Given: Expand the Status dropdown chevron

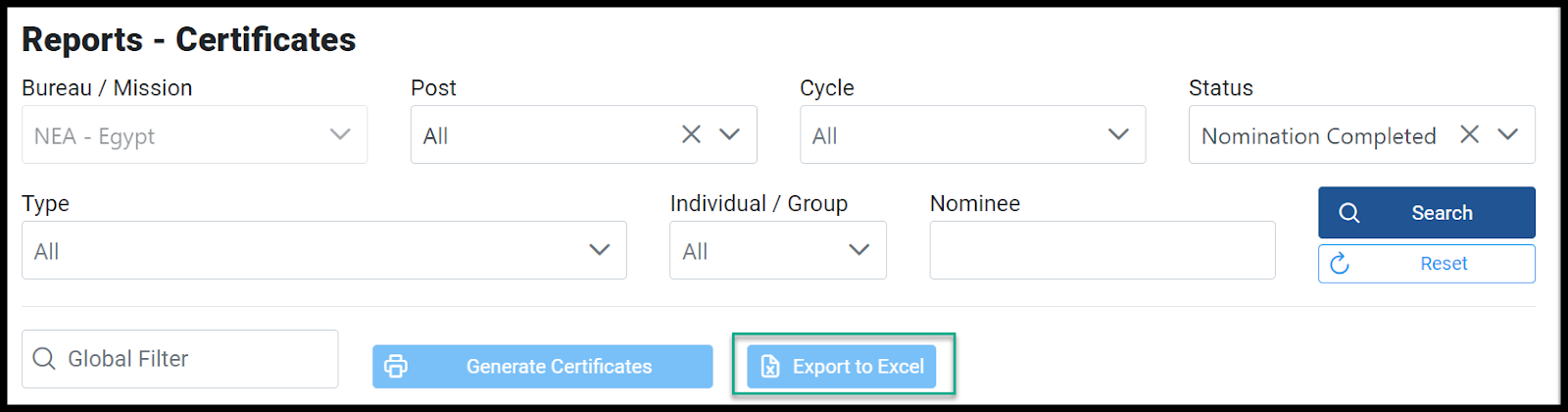Looking at the screenshot, I should 1508,134.
